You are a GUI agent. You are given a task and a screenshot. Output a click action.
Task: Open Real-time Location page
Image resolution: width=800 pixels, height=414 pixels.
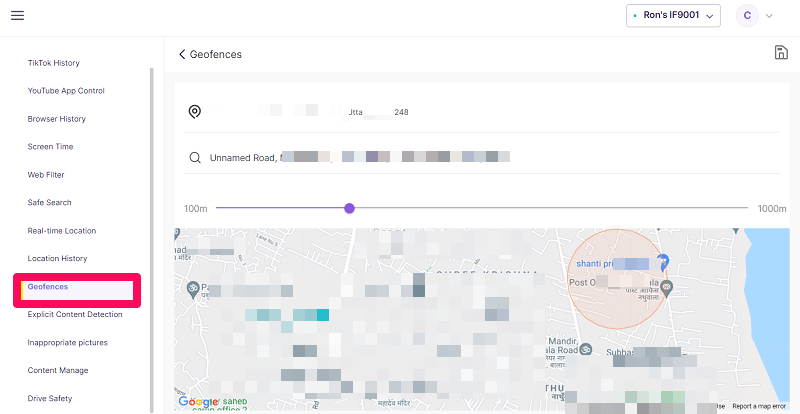click(62, 231)
